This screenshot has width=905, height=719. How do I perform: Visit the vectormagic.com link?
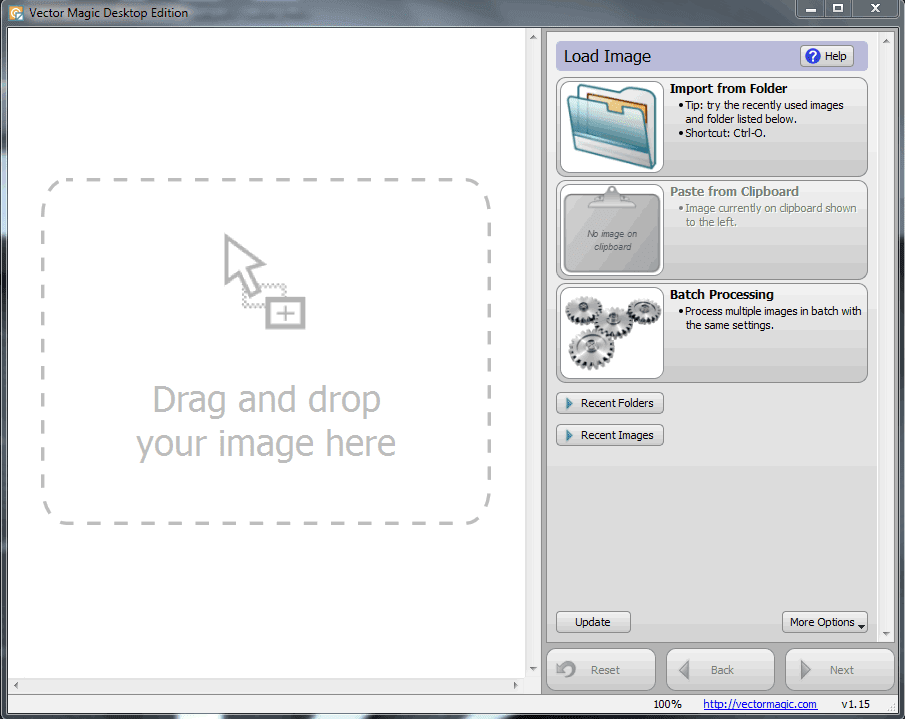(x=759, y=704)
